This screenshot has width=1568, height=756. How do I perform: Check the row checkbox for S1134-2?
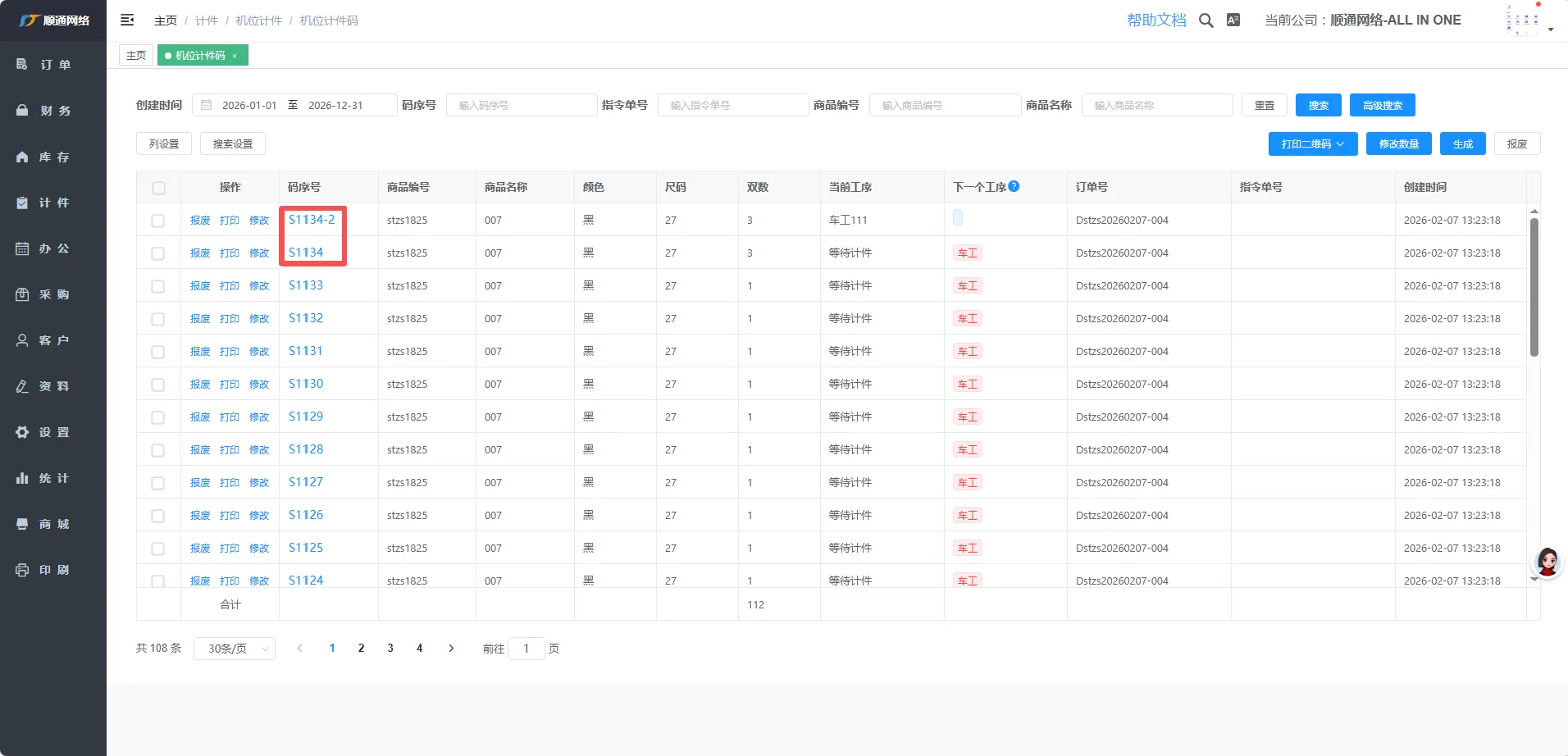tap(158, 221)
